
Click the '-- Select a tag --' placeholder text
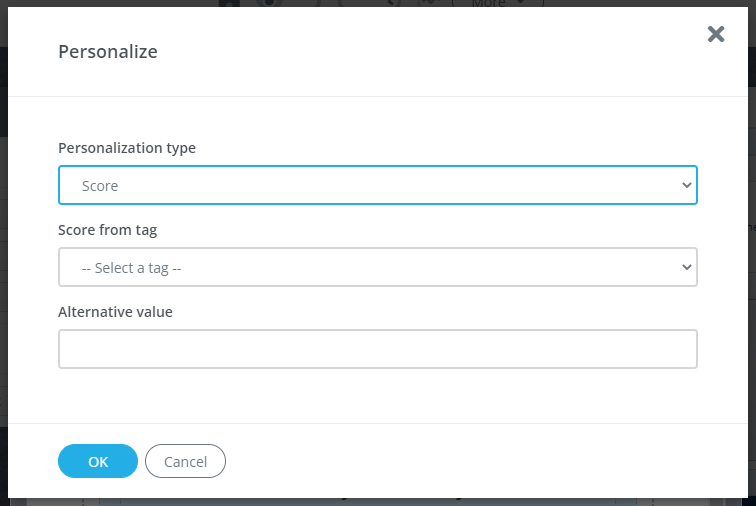[x=132, y=268]
